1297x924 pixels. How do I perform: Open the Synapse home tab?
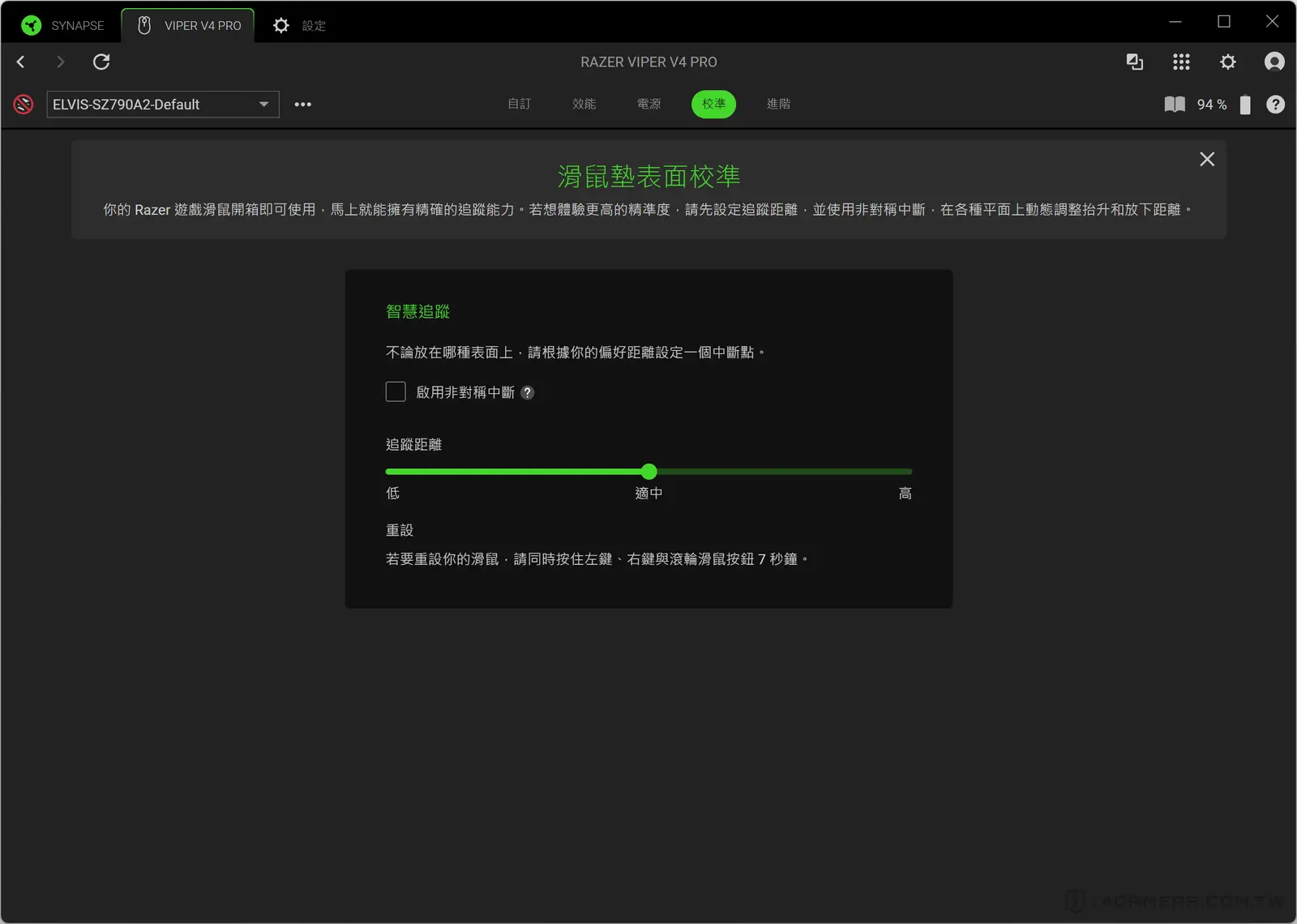[63, 25]
